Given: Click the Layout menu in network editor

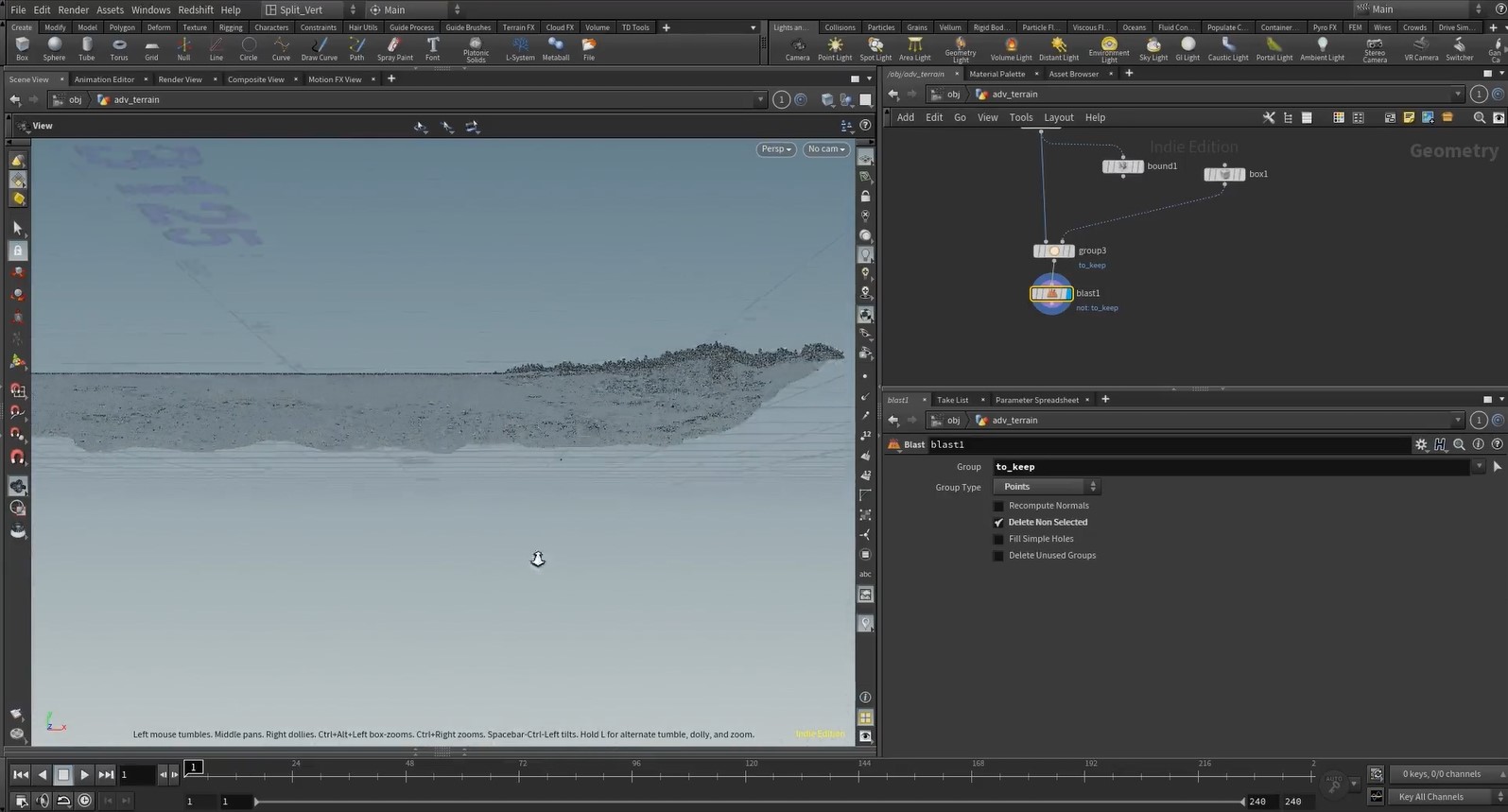Looking at the screenshot, I should (x=1058, y=118).
